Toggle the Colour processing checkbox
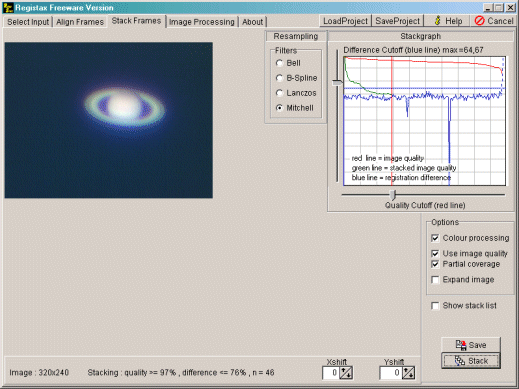 click(x=435, y=238)
